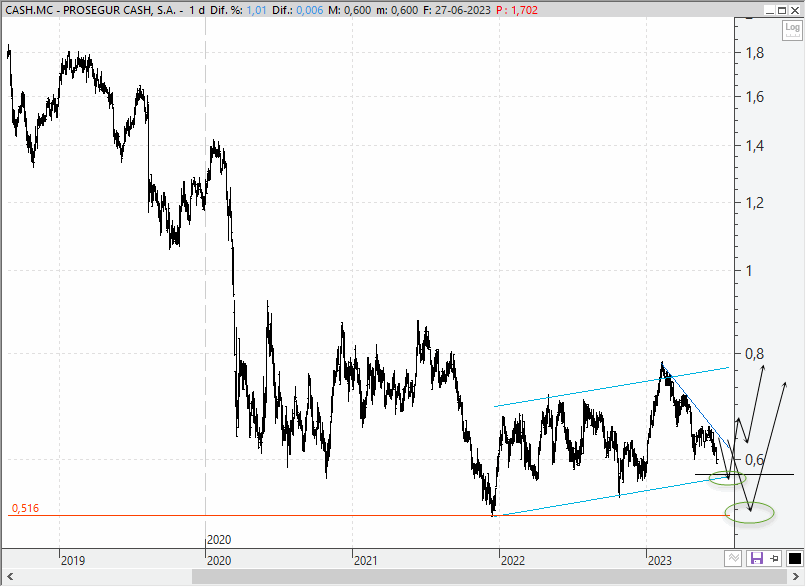The image size is (806, 587).
Task: Open the black color swatch
Action: pyautogui.click(x=794, y=558)
